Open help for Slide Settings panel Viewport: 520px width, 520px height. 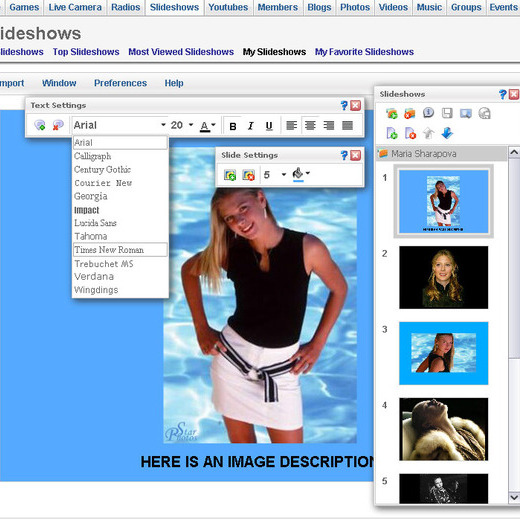(344, 155)
